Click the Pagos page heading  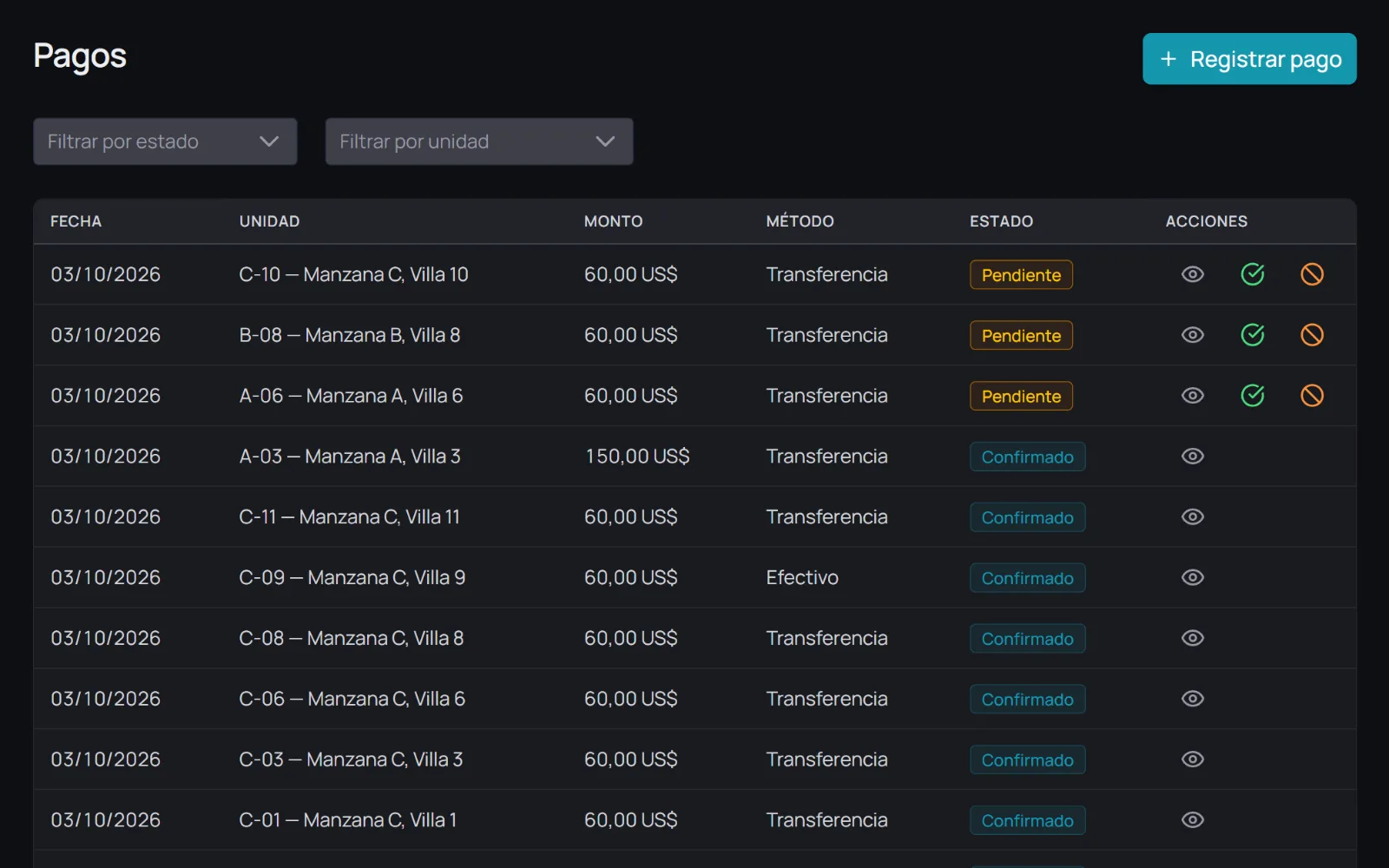point(80,56)
